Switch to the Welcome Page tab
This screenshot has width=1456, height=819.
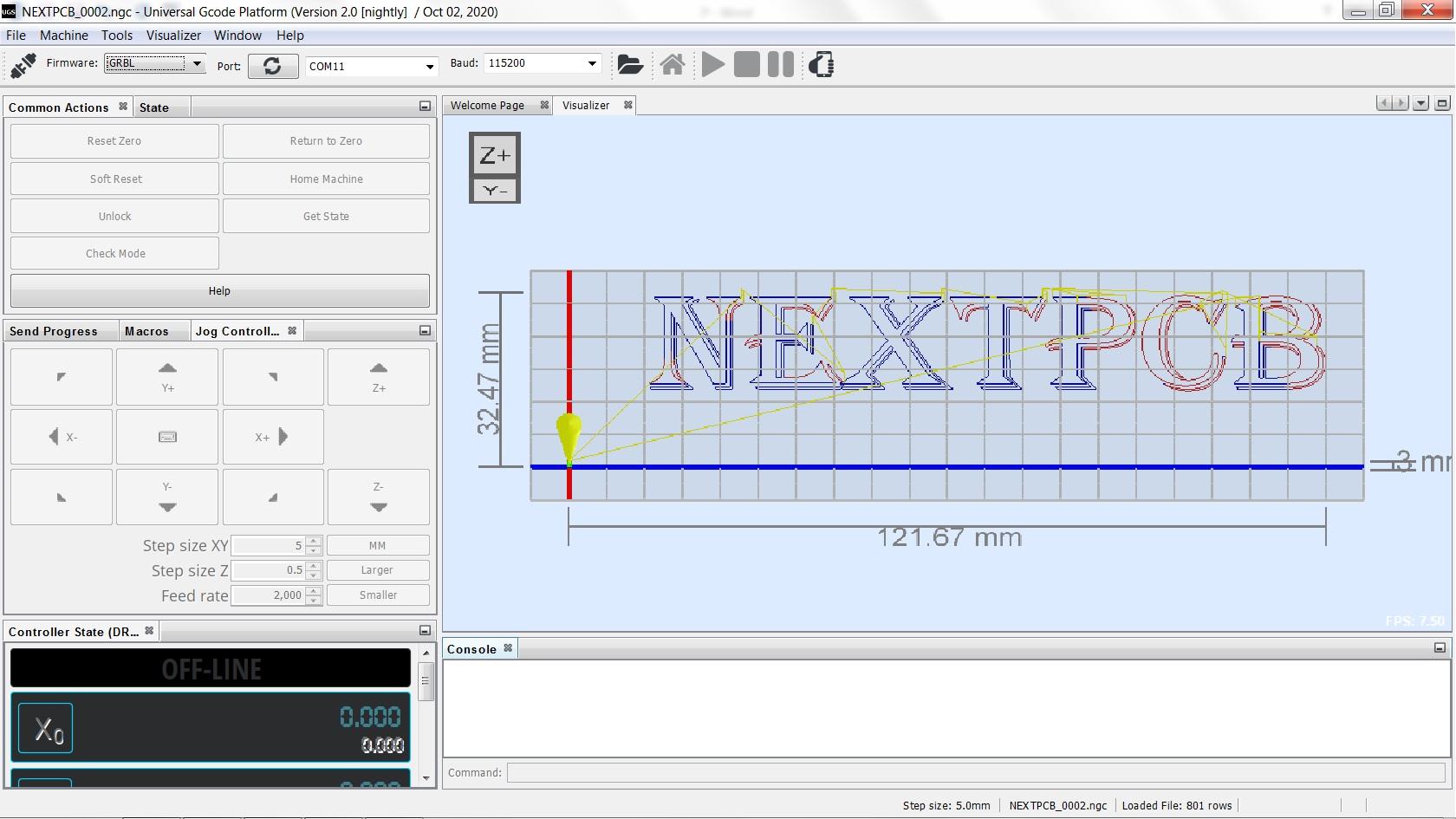(487, 106)
